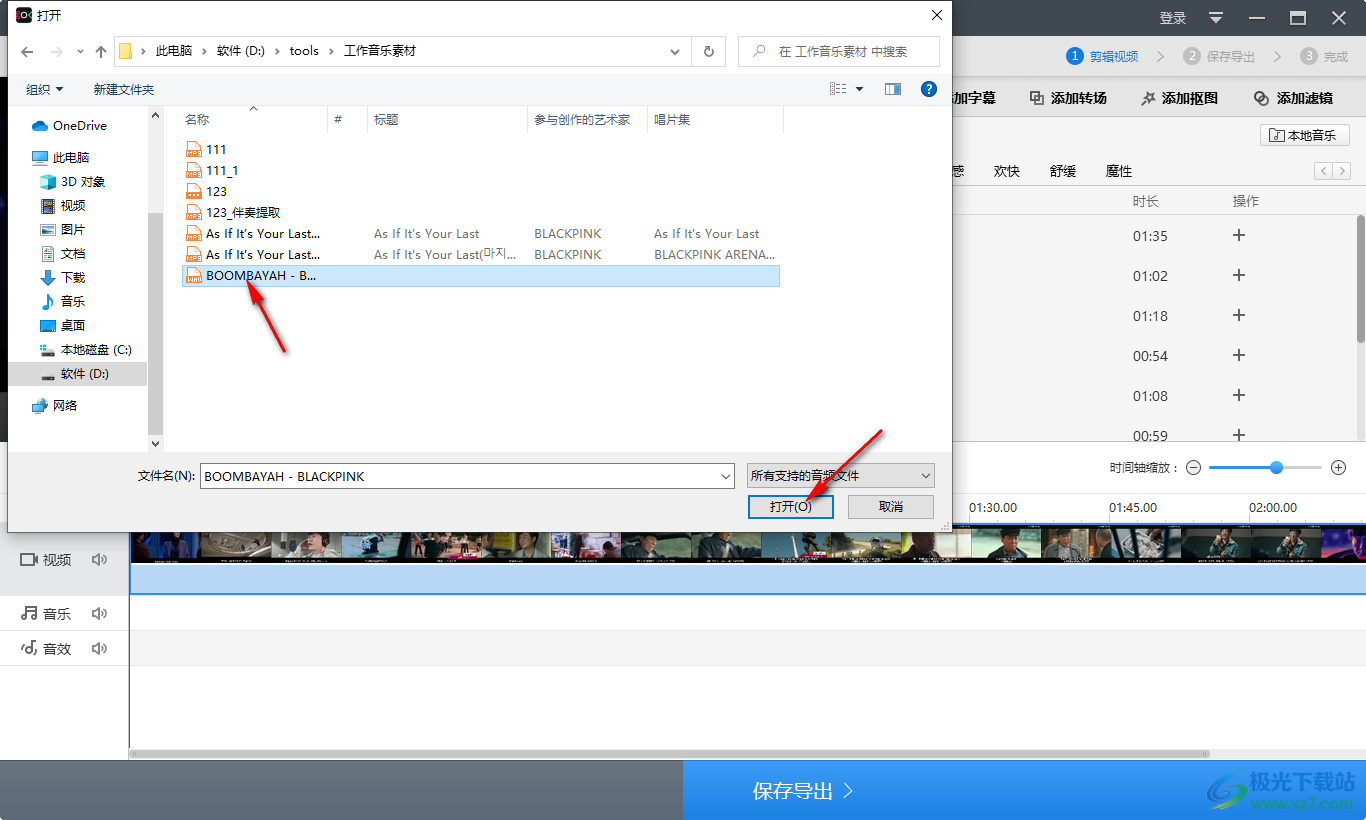1366x820 pixels.
Task: Open 组织 menu
Action: [44, 89]
